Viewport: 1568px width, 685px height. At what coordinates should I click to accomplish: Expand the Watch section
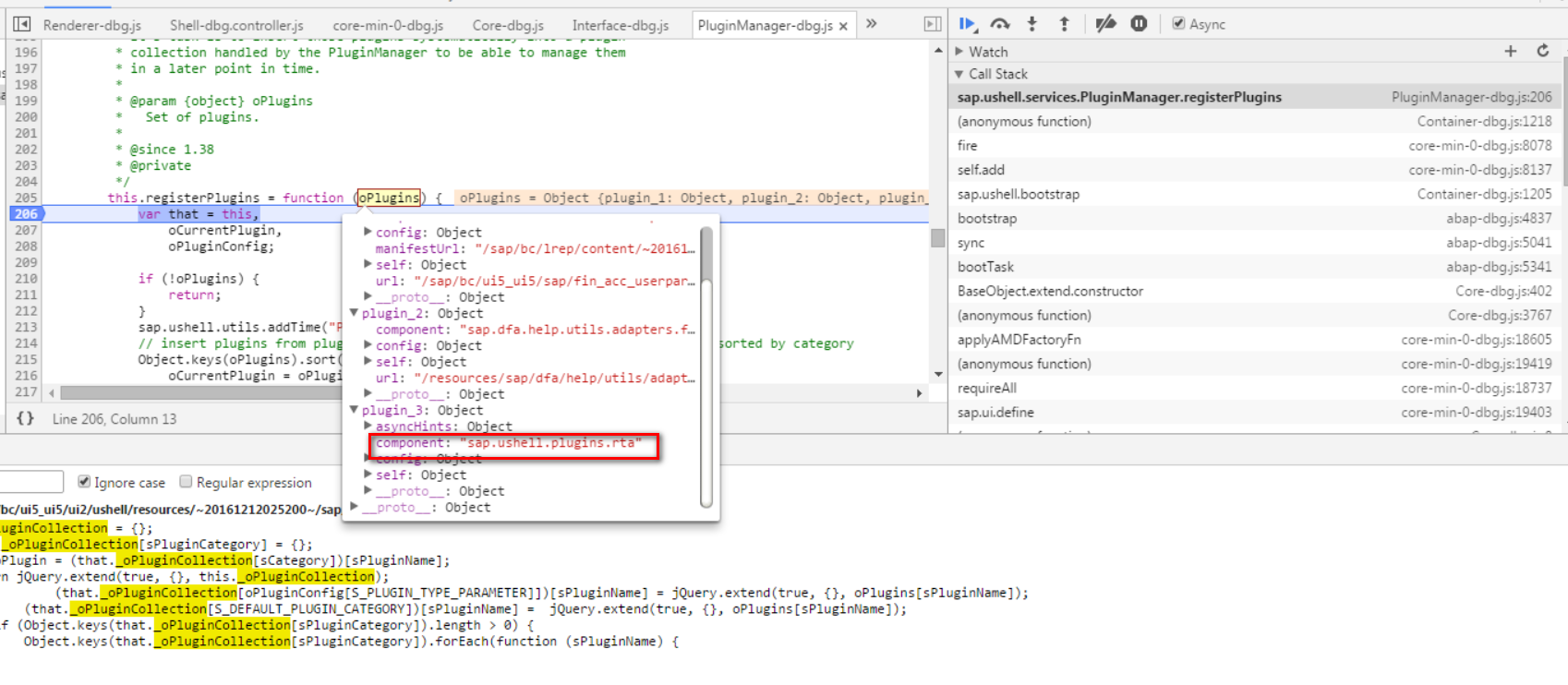click(x=959, y=52)
